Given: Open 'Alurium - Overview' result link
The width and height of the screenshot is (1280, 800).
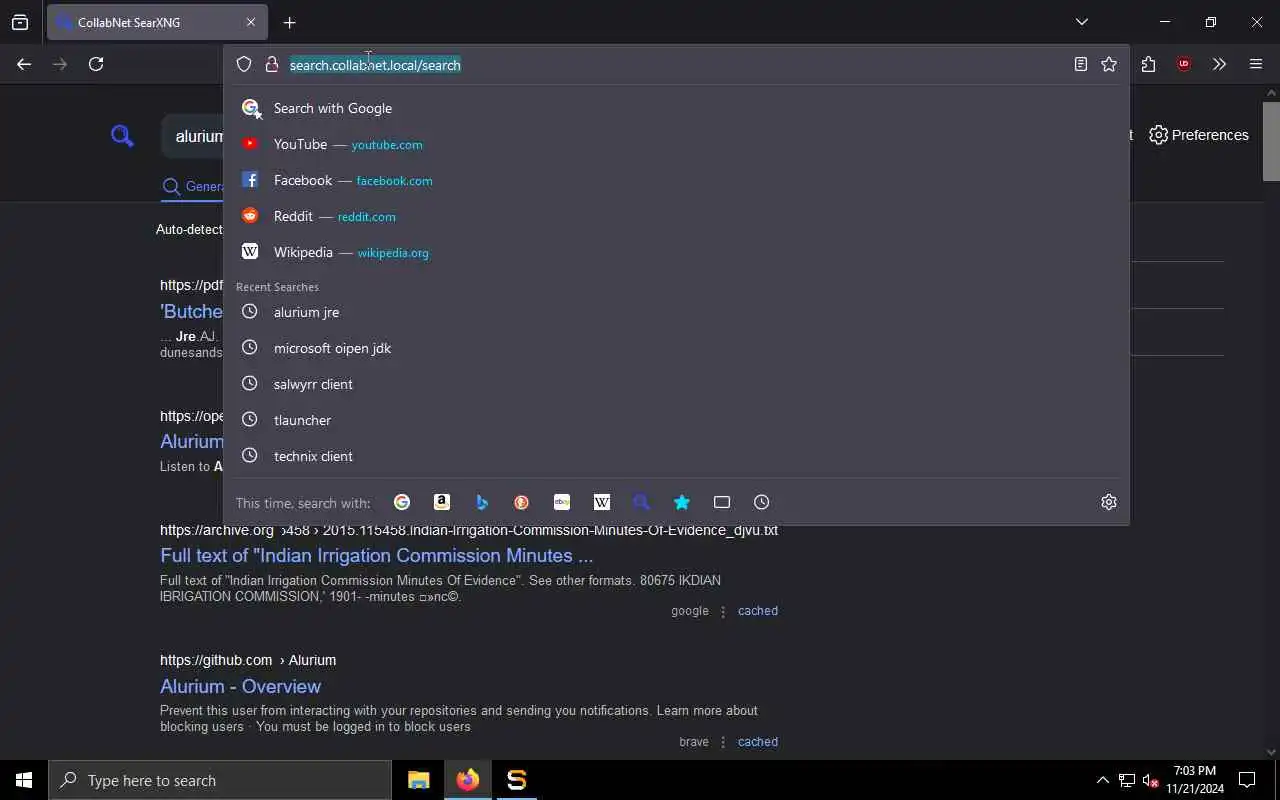Looking at the screenshot, I should 240,686.
